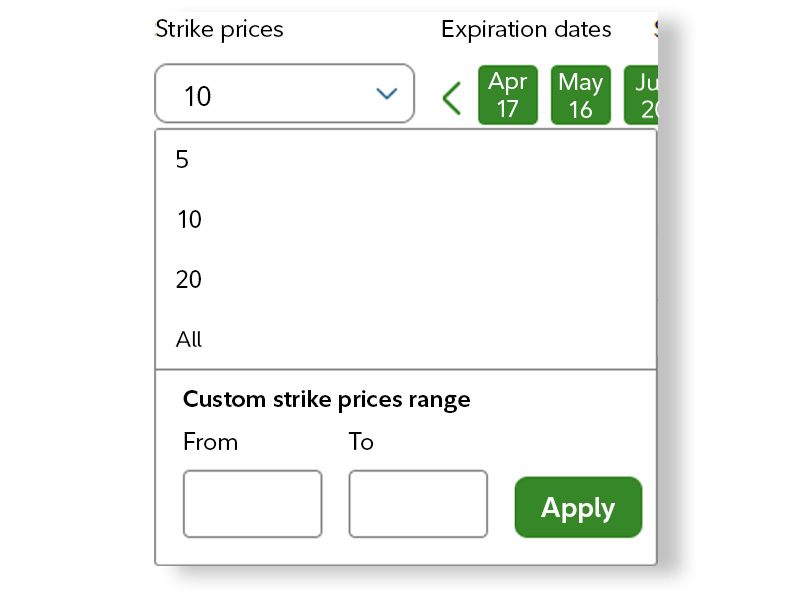Choose 5 from the strike prices list
The height and width of the screenshot is (605, 811).
coord(183,160)
